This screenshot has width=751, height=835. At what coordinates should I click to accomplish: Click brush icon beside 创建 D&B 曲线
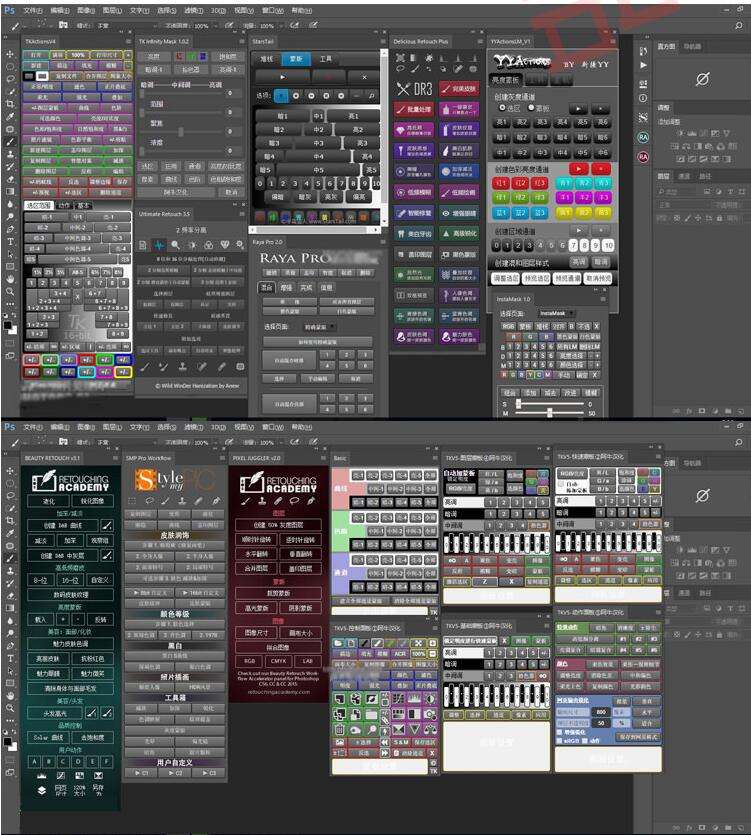pyautogui.click(x=107, y=526)
